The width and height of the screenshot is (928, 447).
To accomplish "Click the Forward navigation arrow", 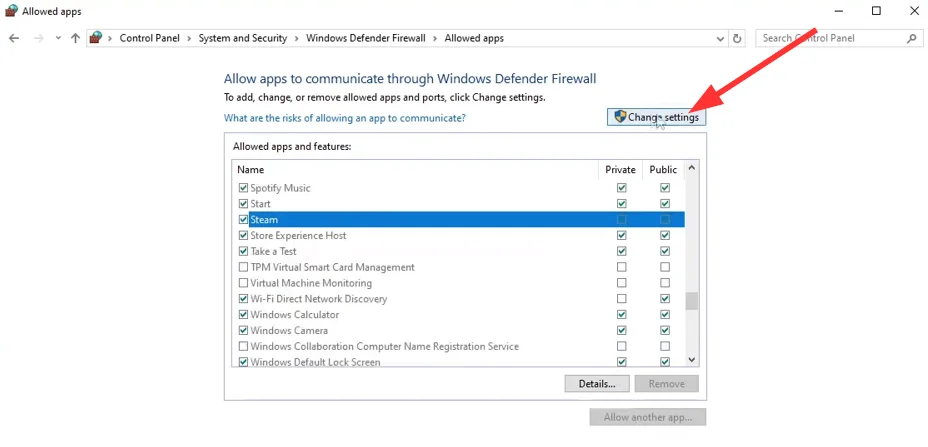I will (x=39, y=38).
